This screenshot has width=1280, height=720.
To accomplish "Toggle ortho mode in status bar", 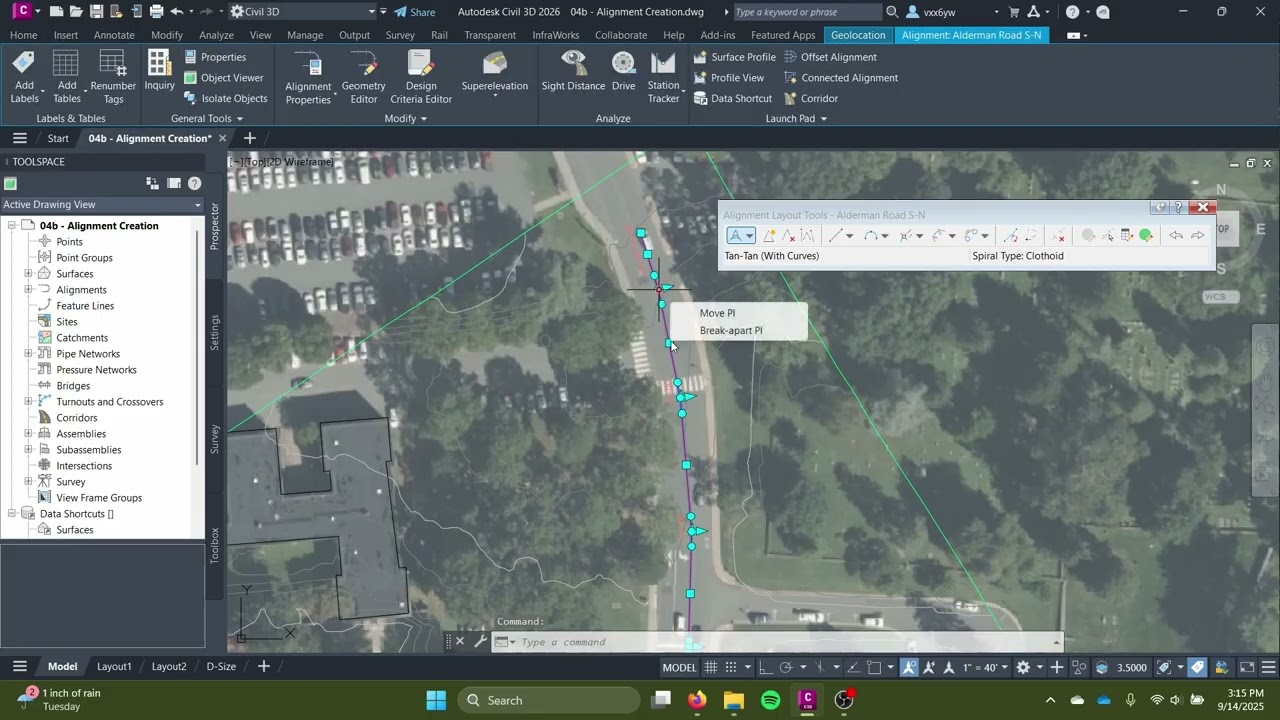I will [x=766, y=667].
